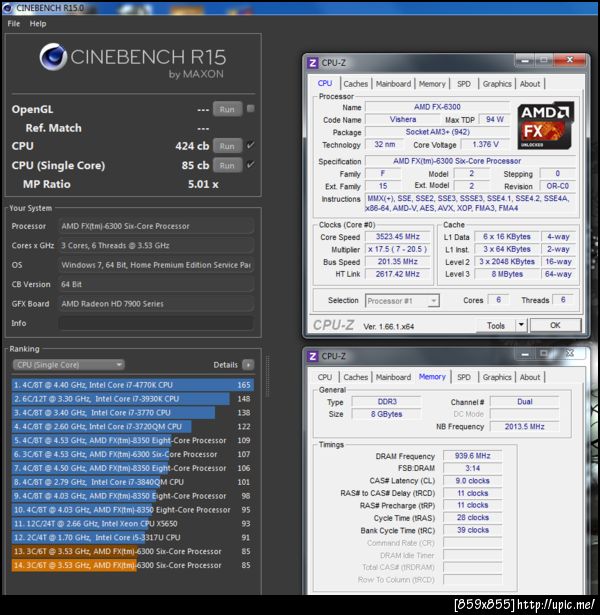Select ranking entry Intel Core i7-4770K CPU
The height and width of the screenshot is (615, 600).
click(x=133, y=385)
